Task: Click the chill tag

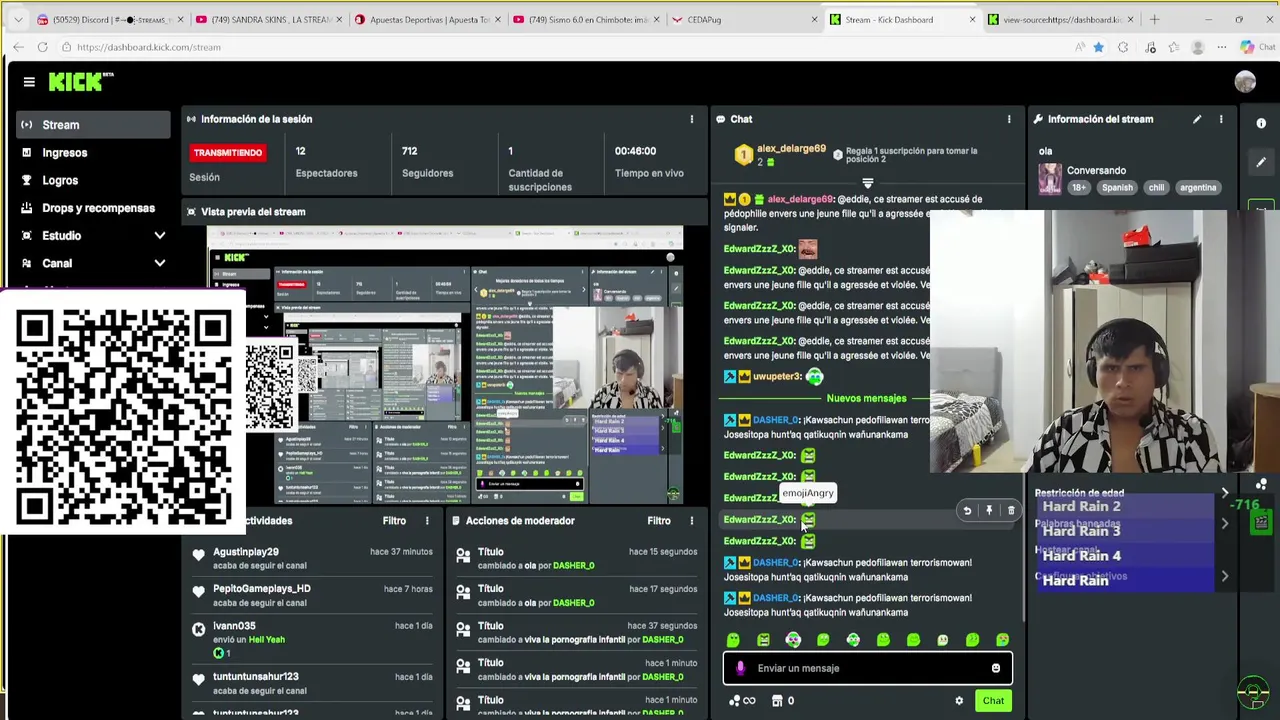Action: 1156,188
